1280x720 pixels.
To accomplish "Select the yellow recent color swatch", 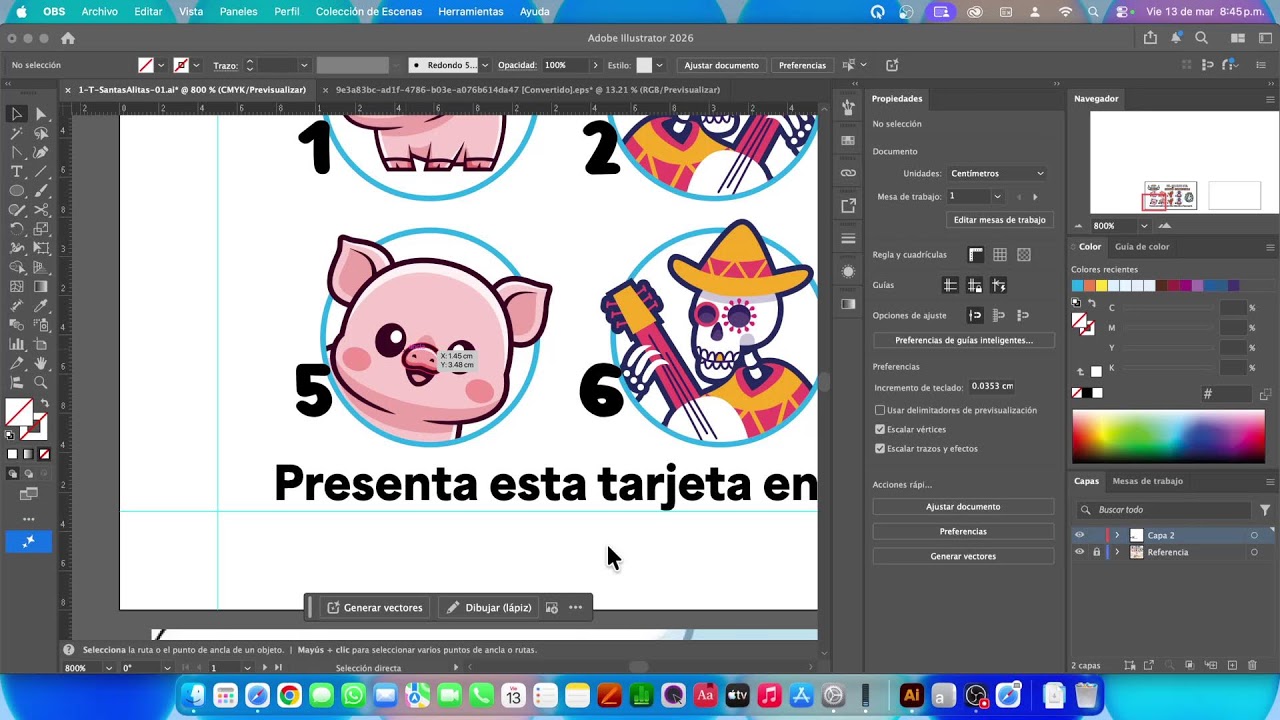I will point(1101,286).
